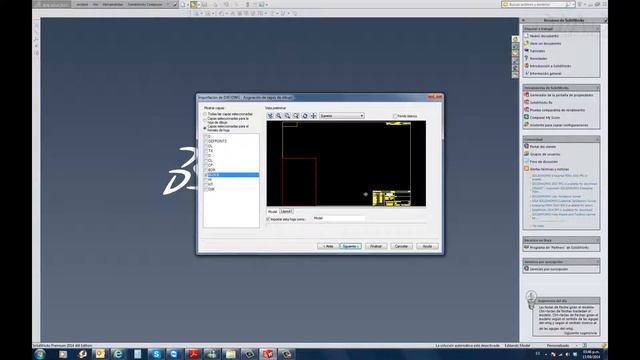Screen dimensions: 640x360
Task: Toggle the TX layer checkbox
Action: (x=206, y=151)
